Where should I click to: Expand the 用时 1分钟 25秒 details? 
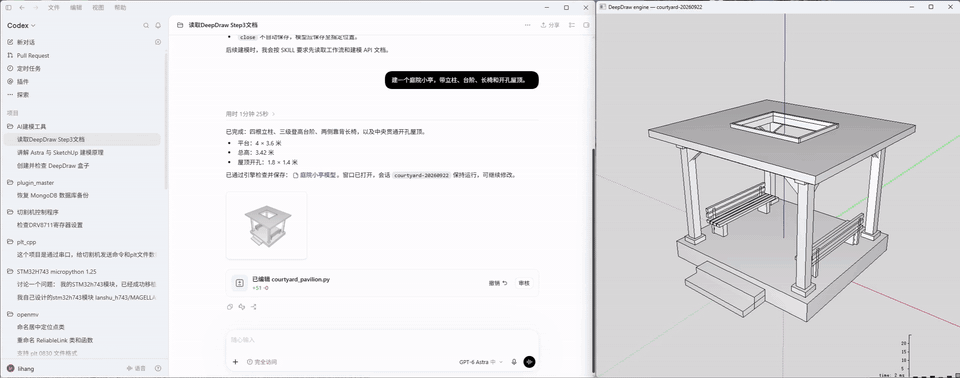click(x=250, y=114)
